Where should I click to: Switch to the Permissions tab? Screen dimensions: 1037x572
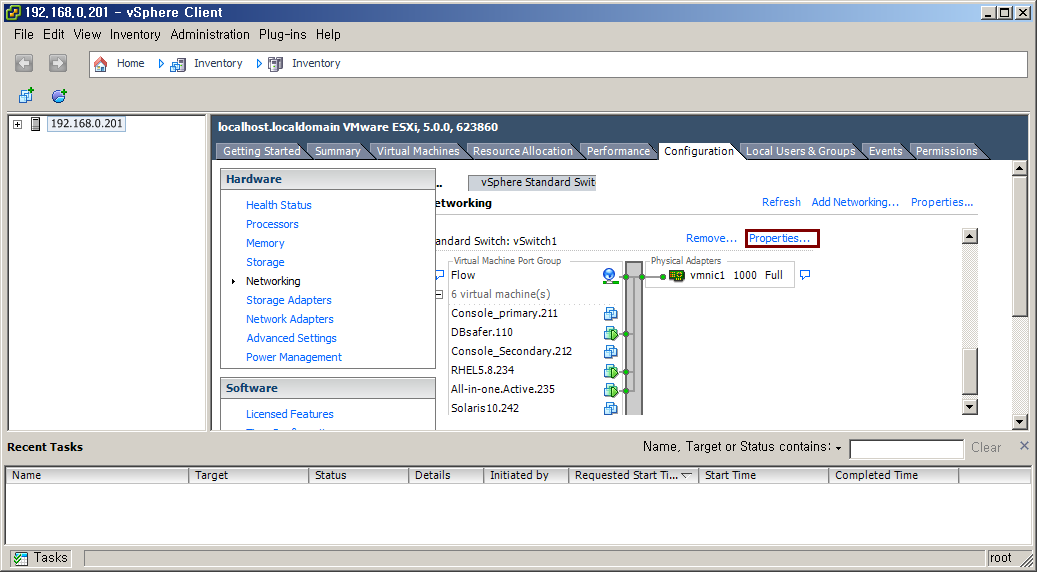tap(946, 151)
